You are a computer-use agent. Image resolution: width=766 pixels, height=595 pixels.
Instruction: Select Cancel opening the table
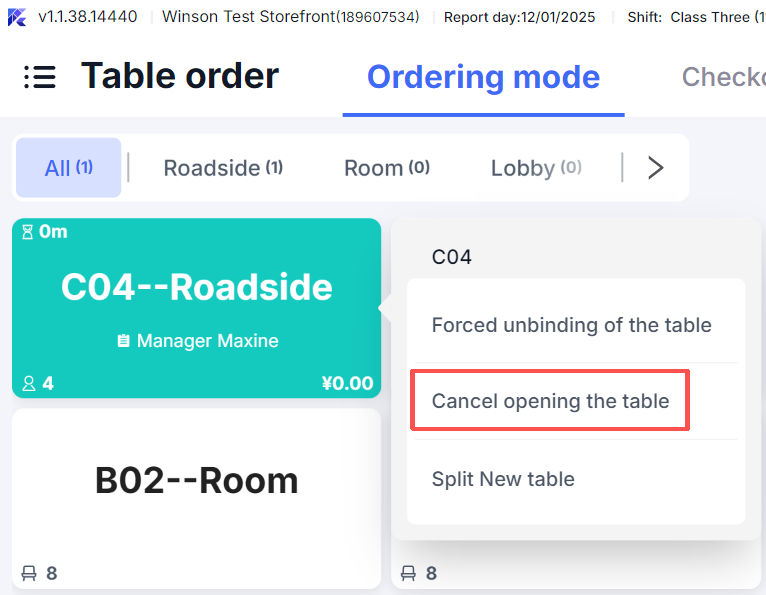click(550, 401)
